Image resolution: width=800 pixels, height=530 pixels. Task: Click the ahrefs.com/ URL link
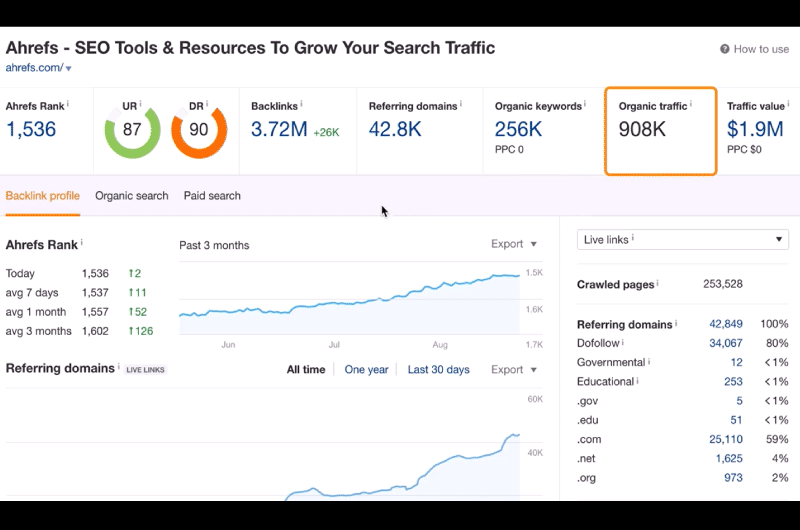[34, 67]
